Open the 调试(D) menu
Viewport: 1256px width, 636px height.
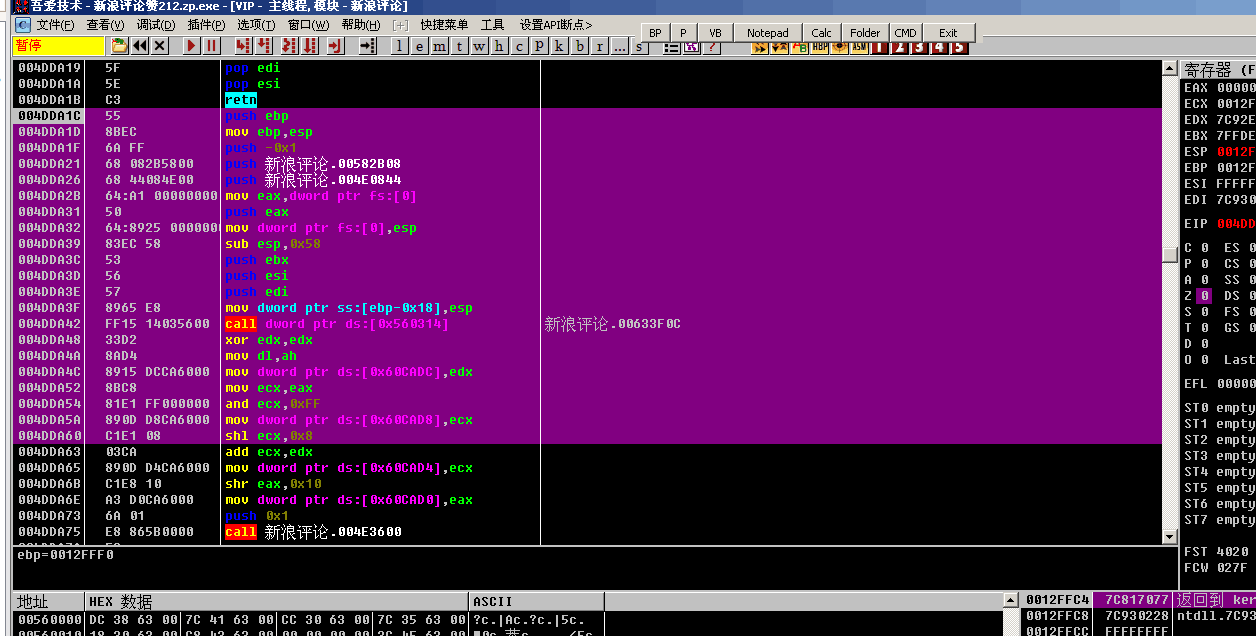coord(155,25)
